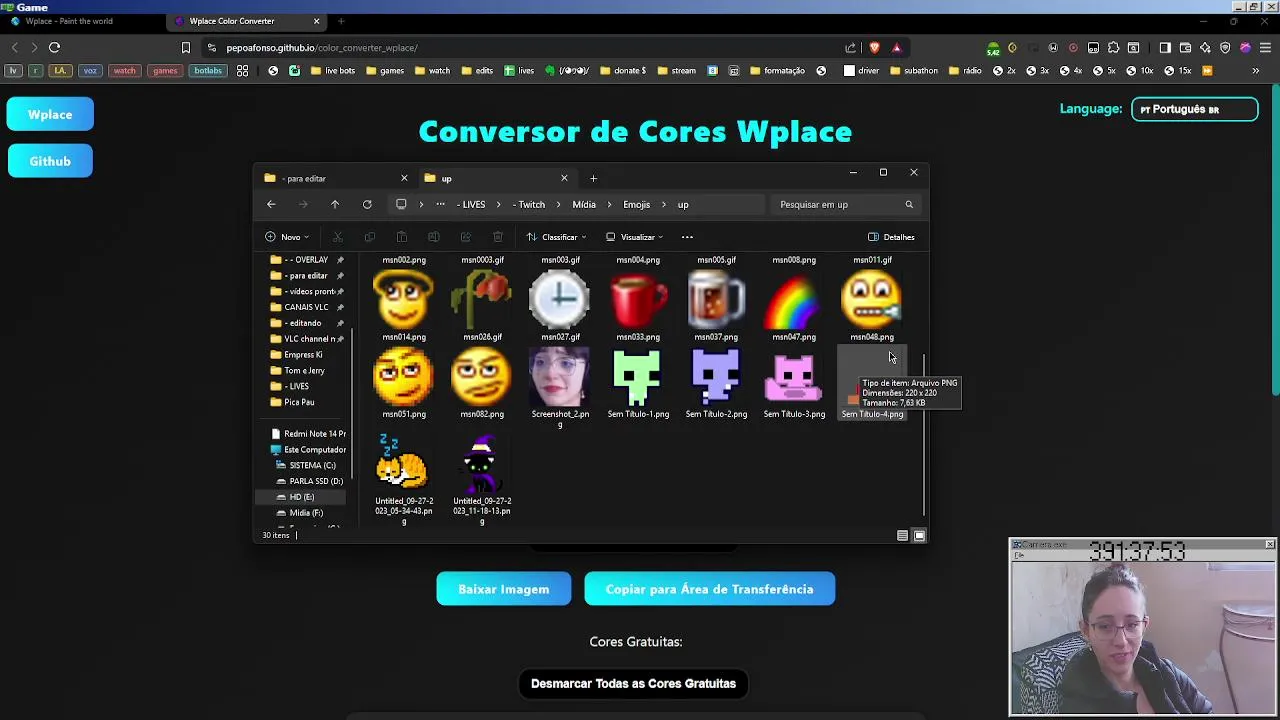Image resolution: width=1280 pixels, height=720 pixels.
Task: Open the Github link button
Action: click(50, 161)
